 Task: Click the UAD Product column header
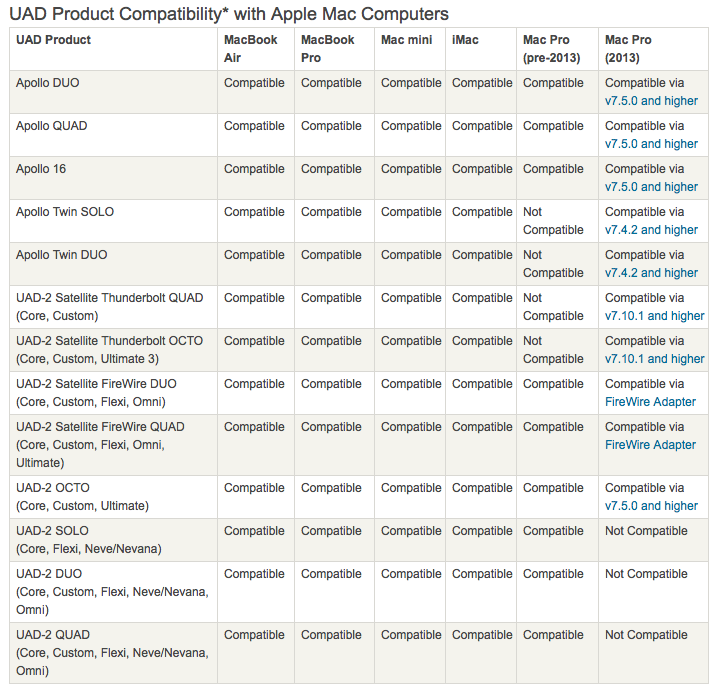(53, 40)
